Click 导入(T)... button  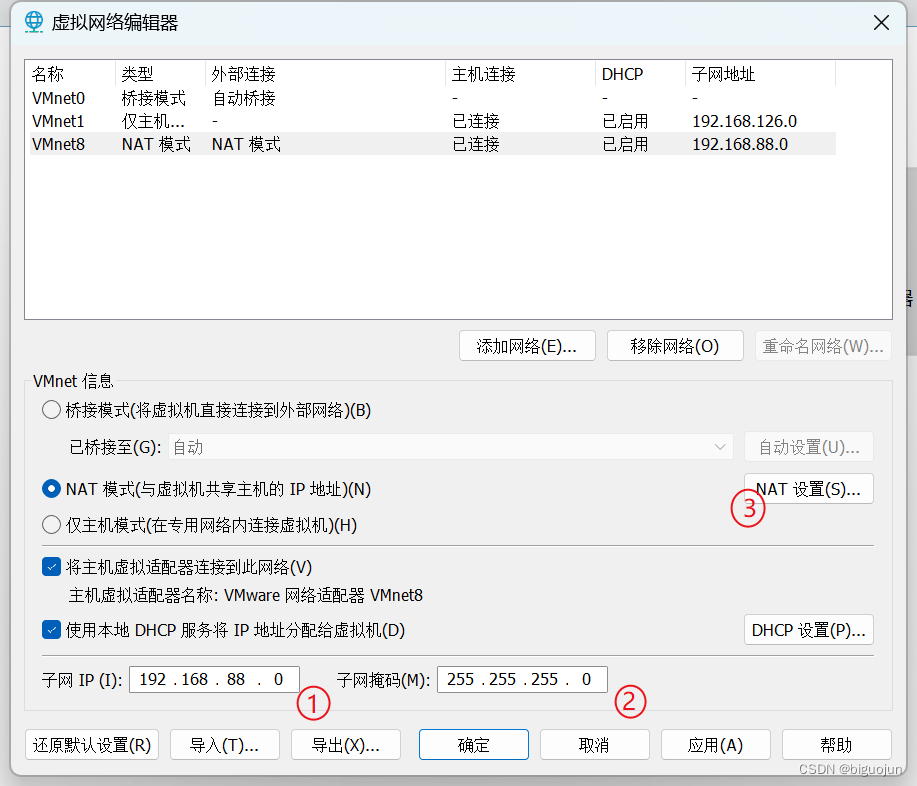pos(225,744)
